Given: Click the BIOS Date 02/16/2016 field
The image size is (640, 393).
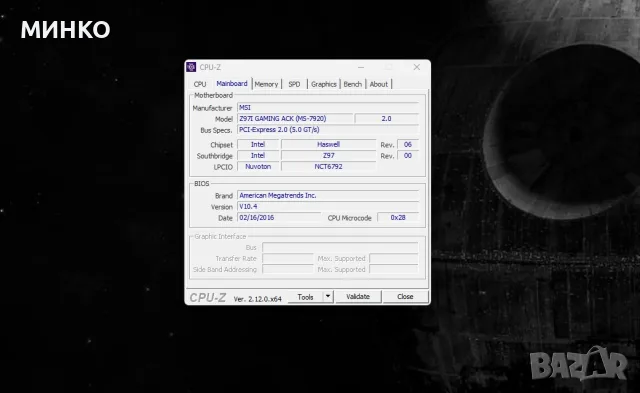Looking at the screenshot, I should click(279, 218).
